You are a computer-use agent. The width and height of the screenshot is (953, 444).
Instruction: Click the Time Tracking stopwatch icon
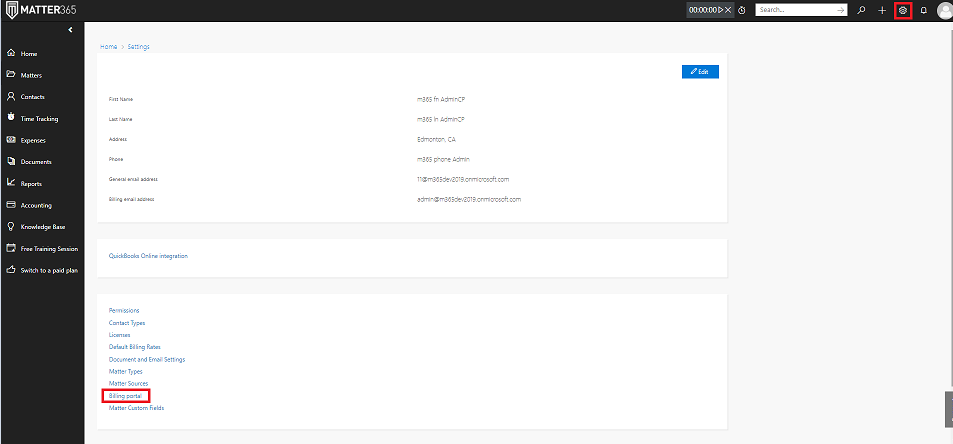click(x=10, y=118)
